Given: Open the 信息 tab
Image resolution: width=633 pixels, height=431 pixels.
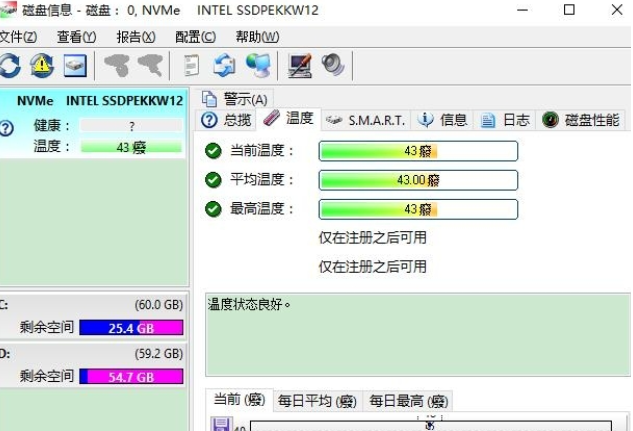Looking at the screenshot, I should [x=442, y=120].
